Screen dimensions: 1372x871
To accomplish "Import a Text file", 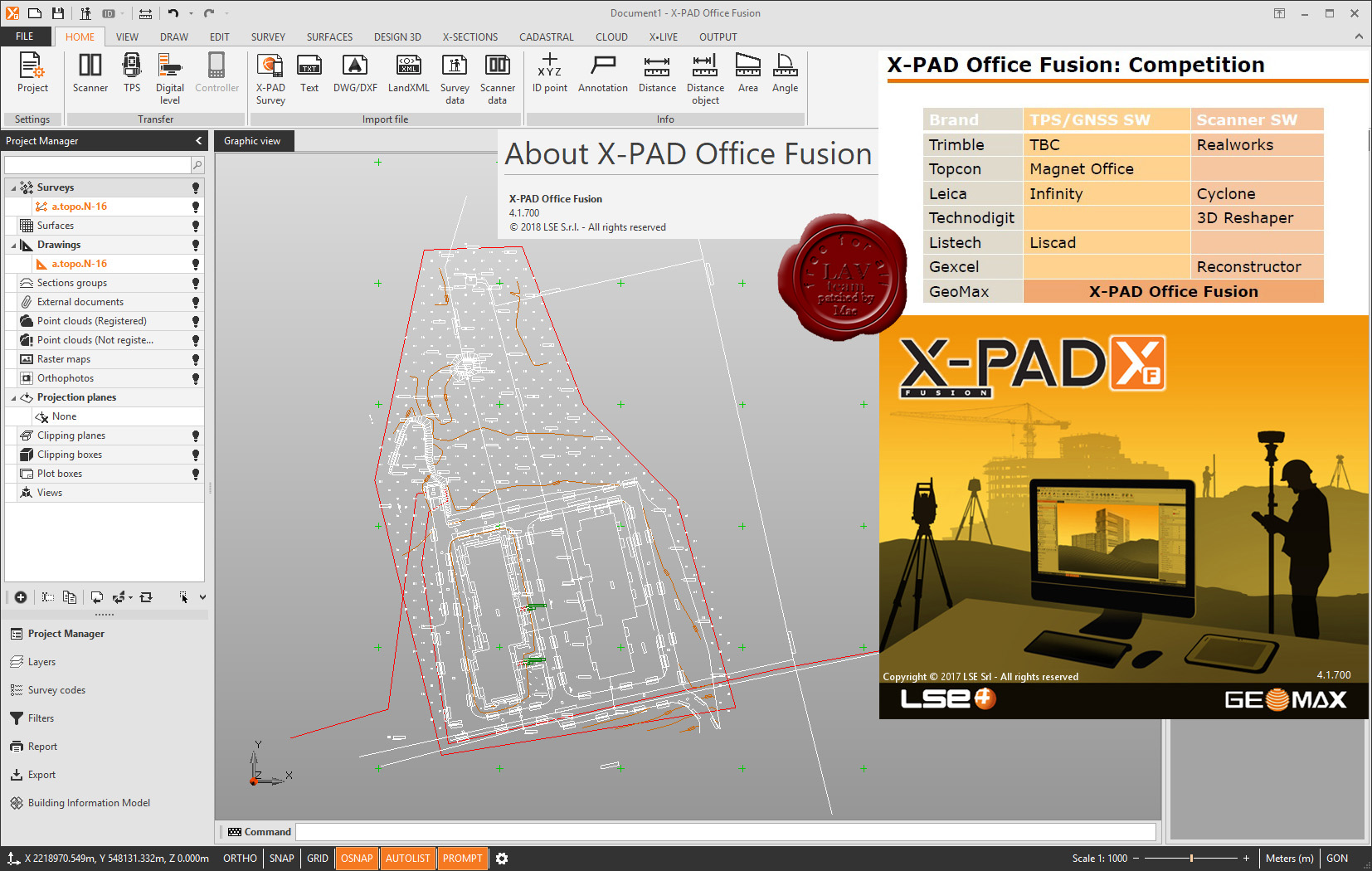I will point(309,73).
